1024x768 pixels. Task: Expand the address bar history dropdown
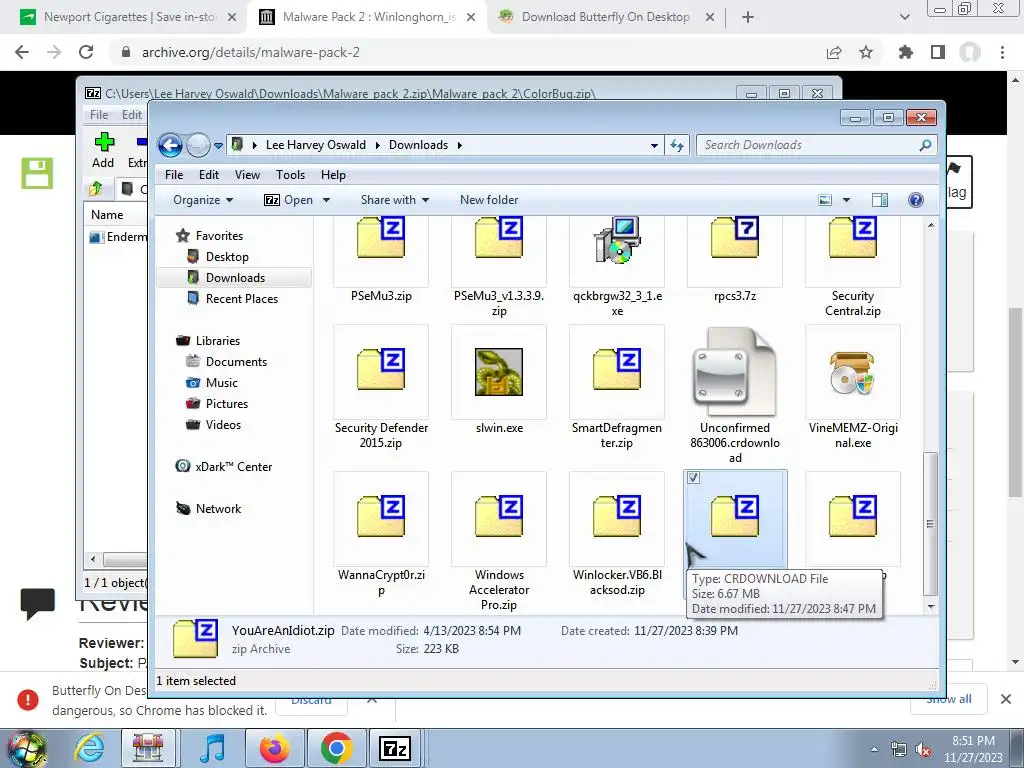click(654, 146)
